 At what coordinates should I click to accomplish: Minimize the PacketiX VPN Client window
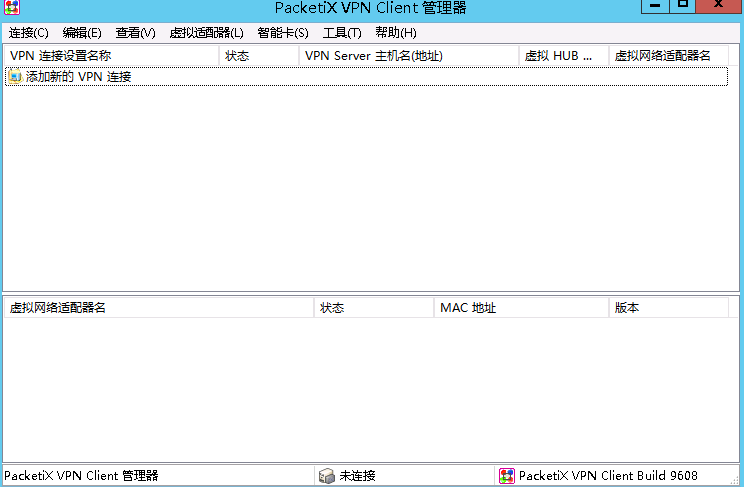tap(655, 6)
